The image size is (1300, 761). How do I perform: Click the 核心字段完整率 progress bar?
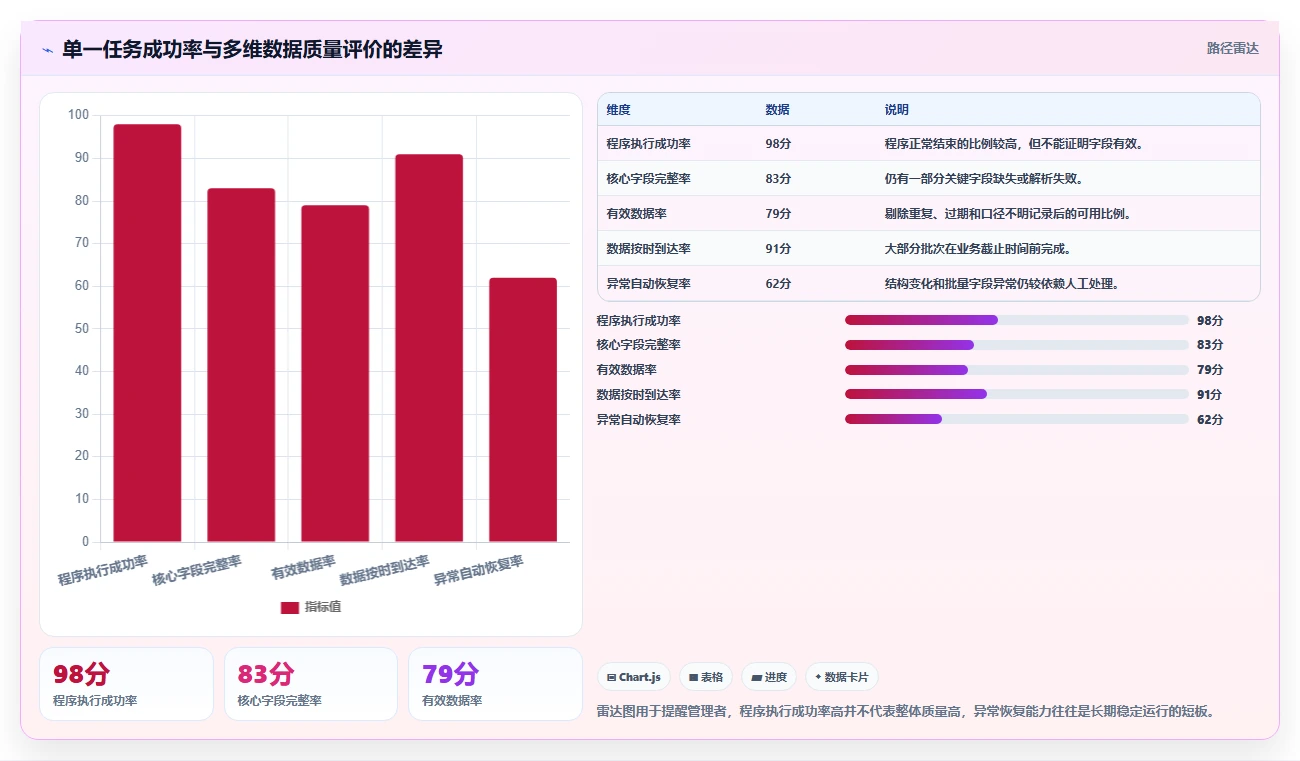(1017, 345)
